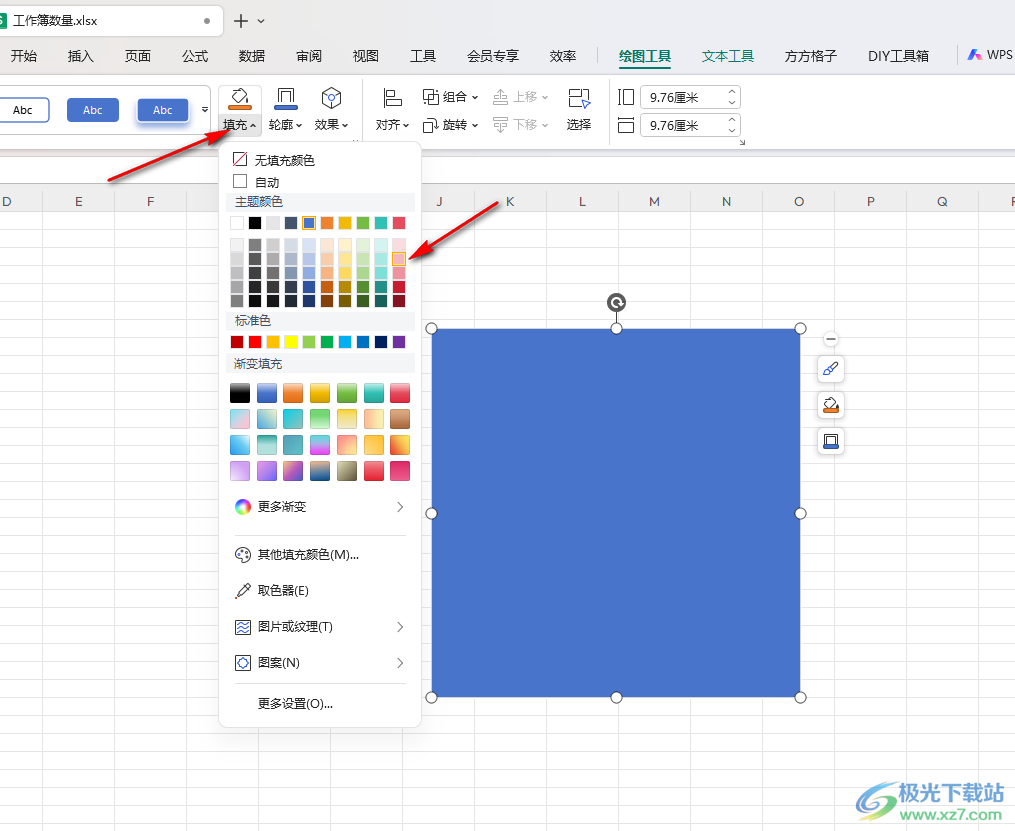Apply the white outlined Abc style

pos(24,110)
